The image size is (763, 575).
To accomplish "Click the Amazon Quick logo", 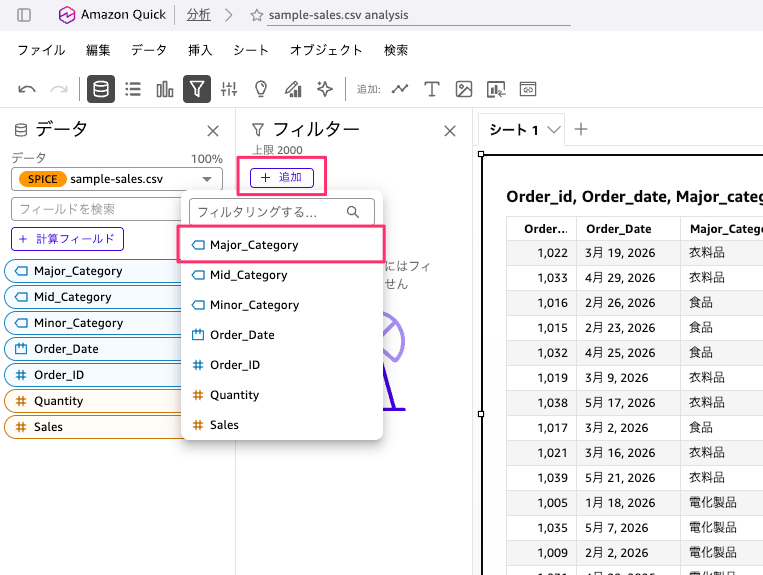I will click(67, 15).
